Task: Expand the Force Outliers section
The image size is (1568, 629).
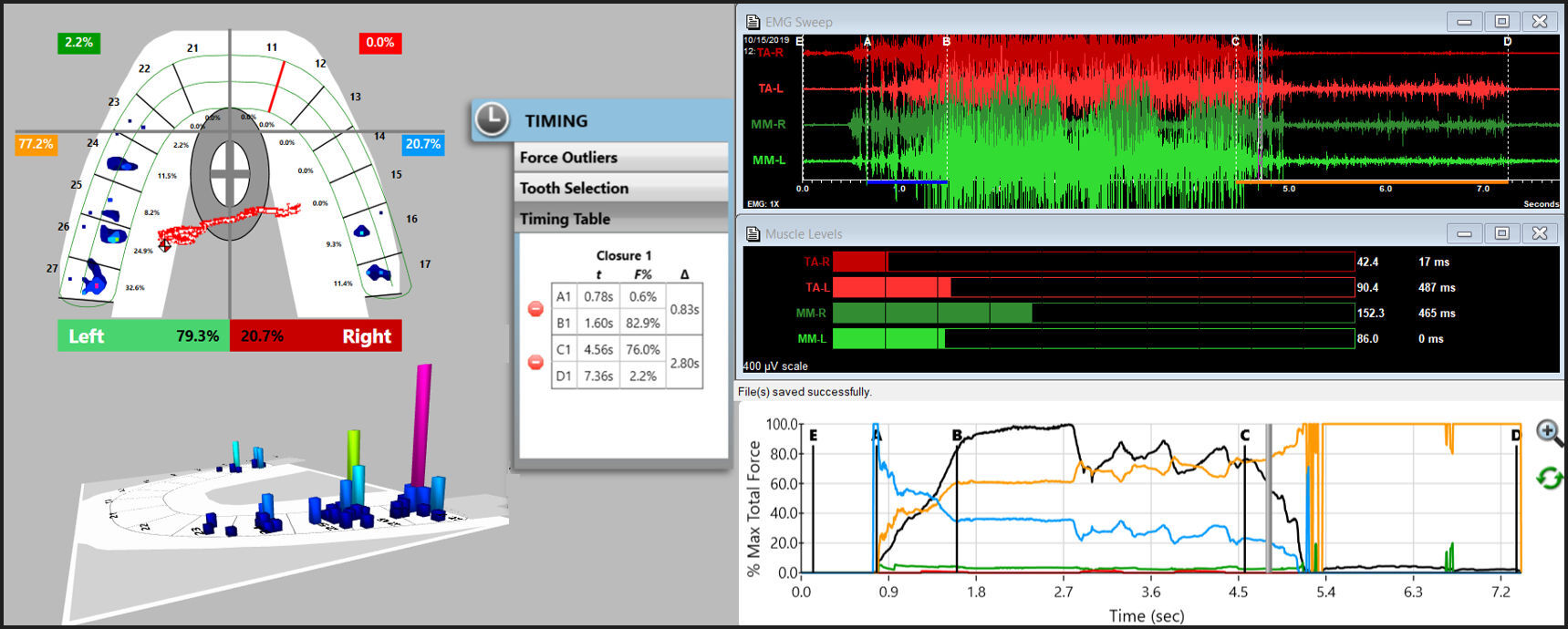Action: [621, 158]
